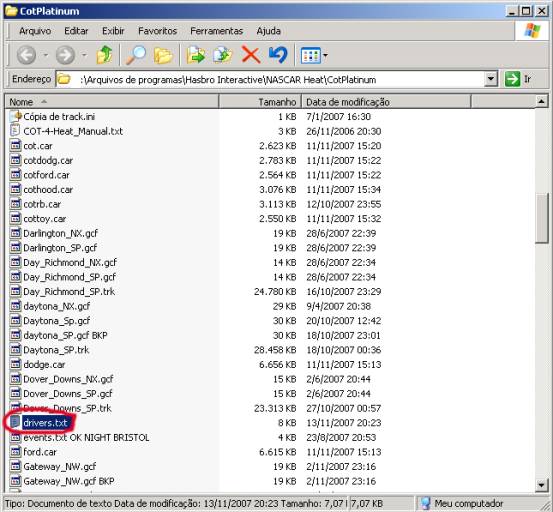
Task: Select the cottoy.car file icon
Action: pos(15,218)
